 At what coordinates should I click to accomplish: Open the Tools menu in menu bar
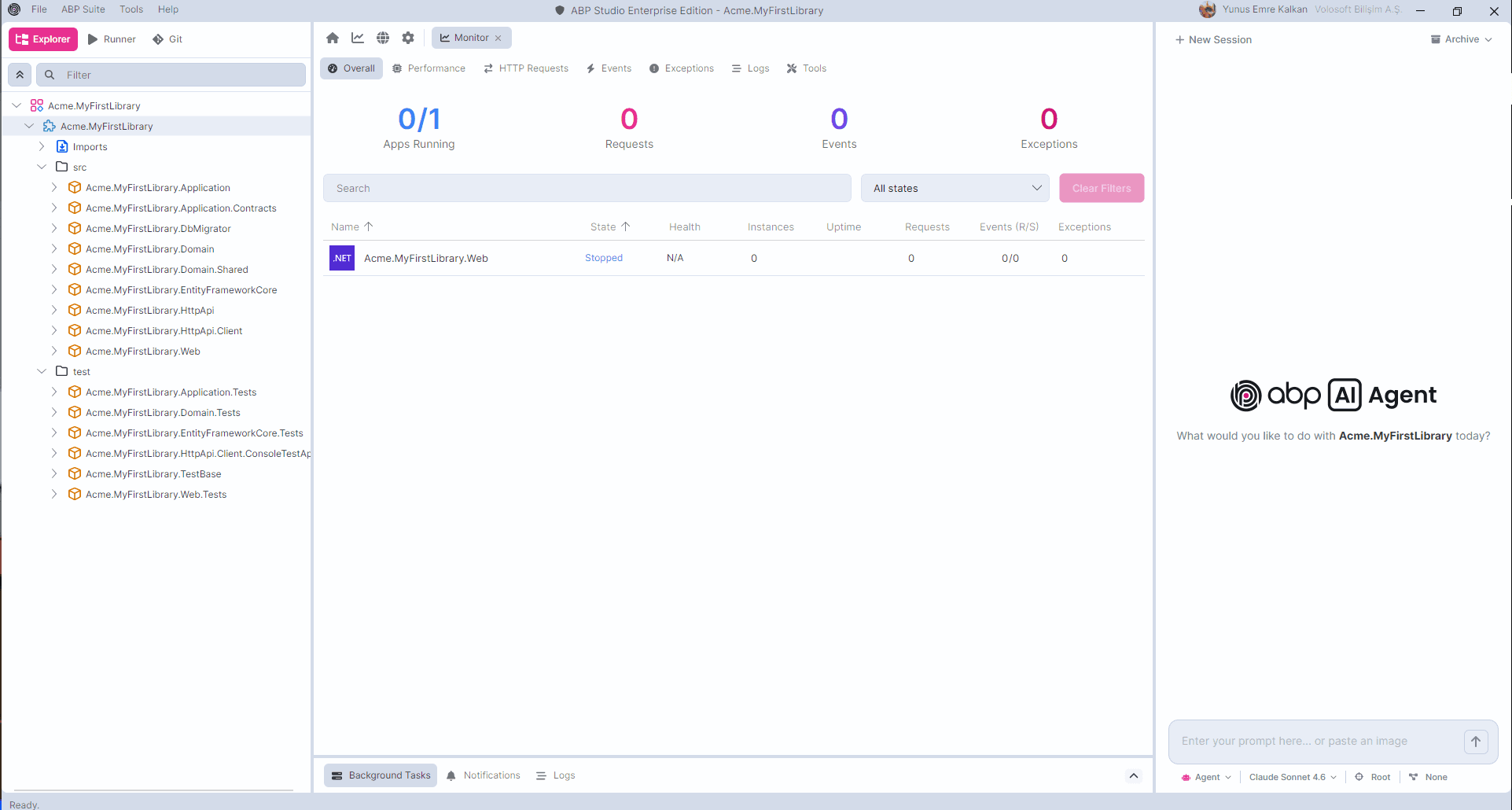click(131, 9)
